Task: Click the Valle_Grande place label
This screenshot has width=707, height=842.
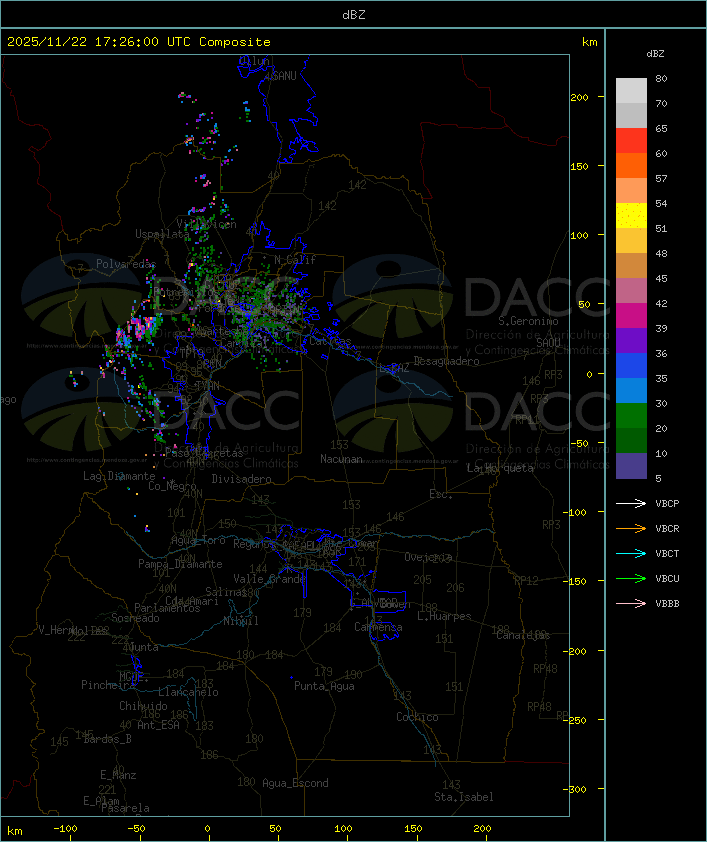Action: click(269, 579)
